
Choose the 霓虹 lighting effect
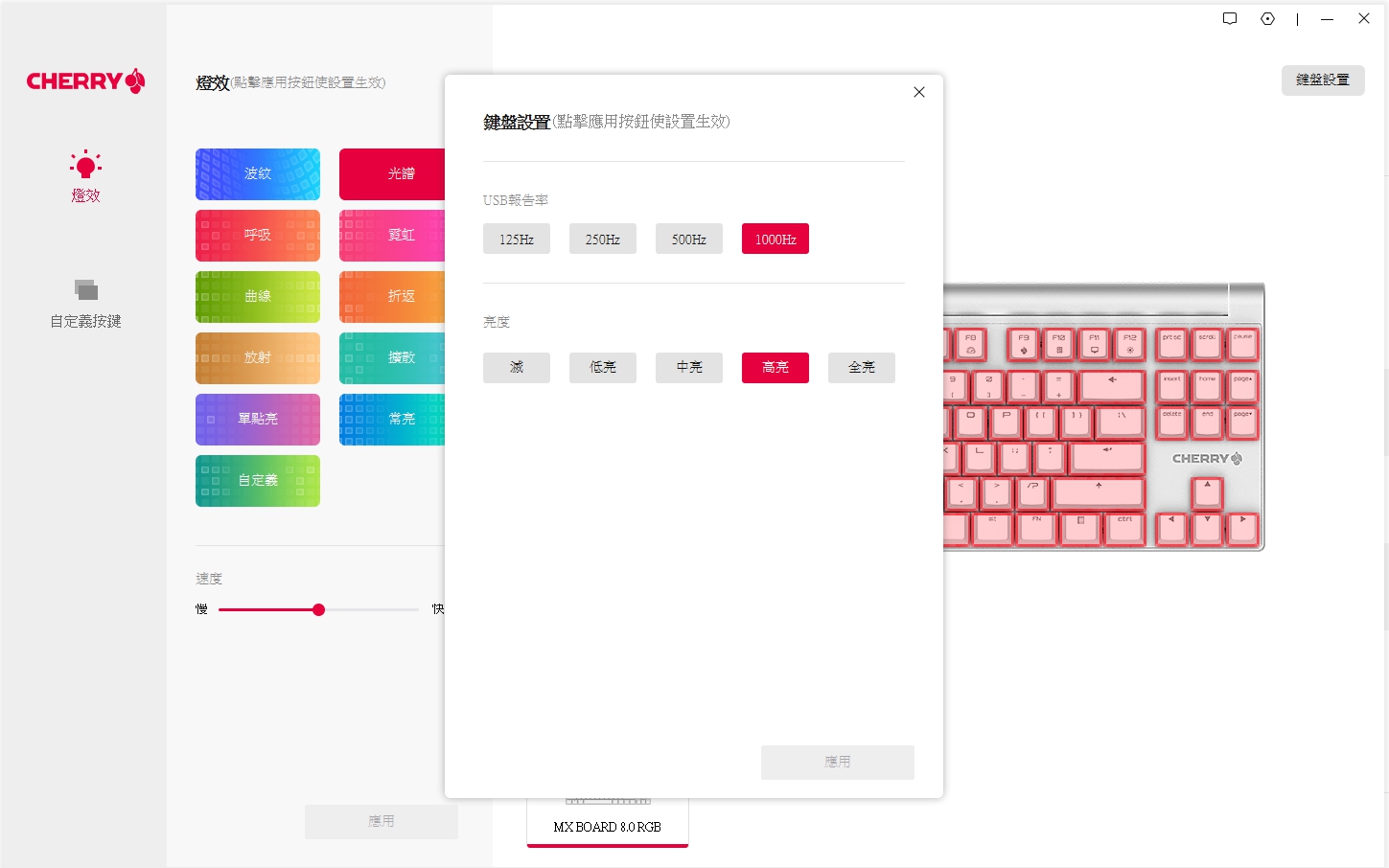pos(392,236)
